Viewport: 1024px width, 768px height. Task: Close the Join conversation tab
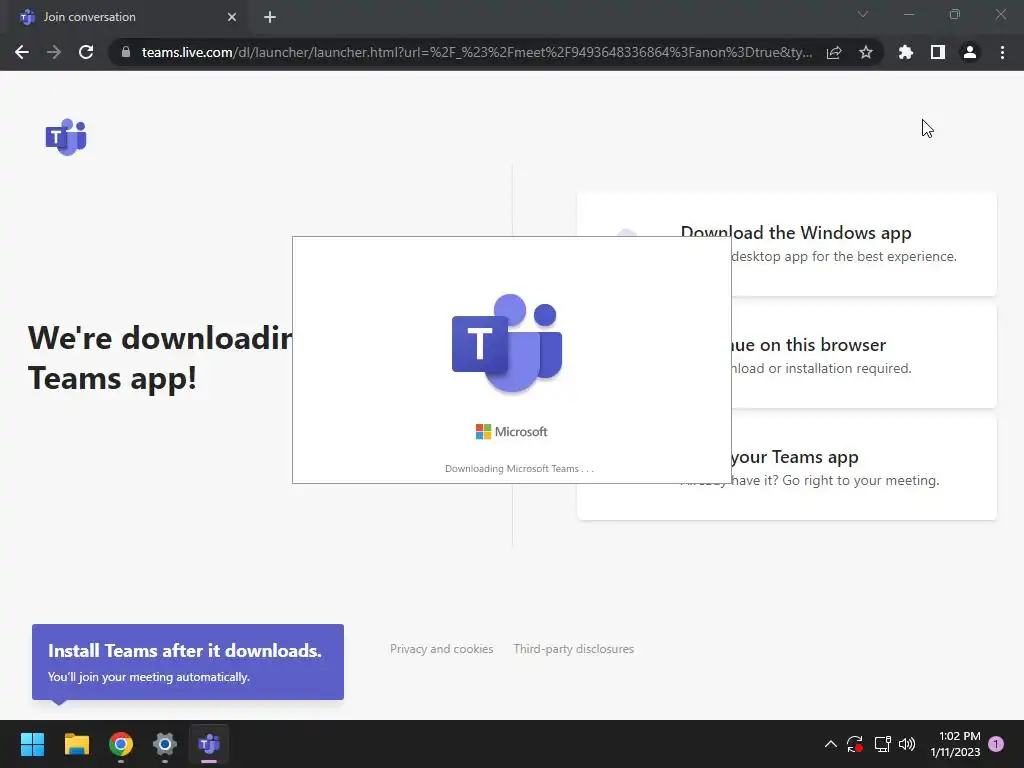(x=232, y=17)
